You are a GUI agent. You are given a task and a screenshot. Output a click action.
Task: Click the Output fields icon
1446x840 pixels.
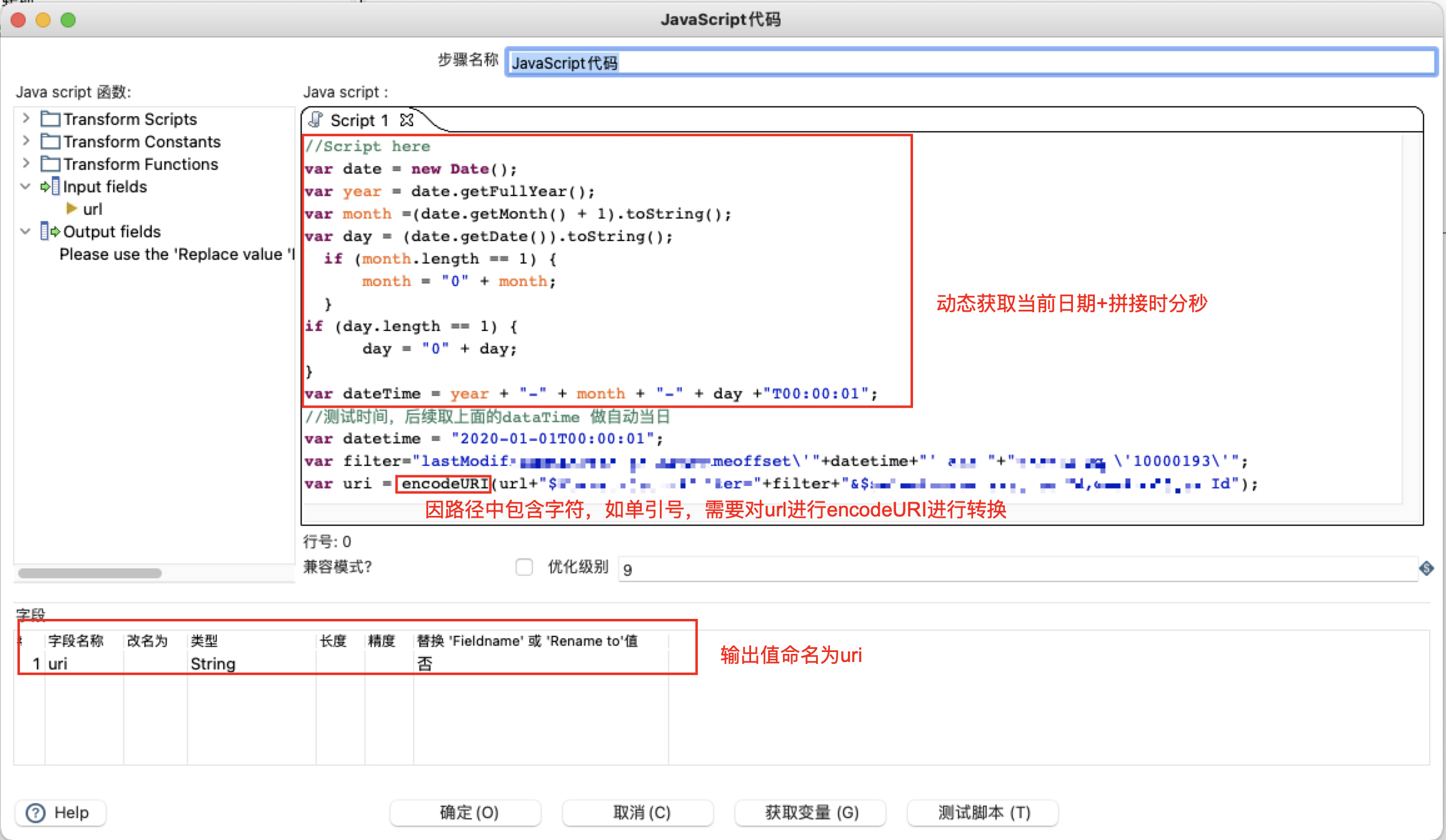pos(50,231)
